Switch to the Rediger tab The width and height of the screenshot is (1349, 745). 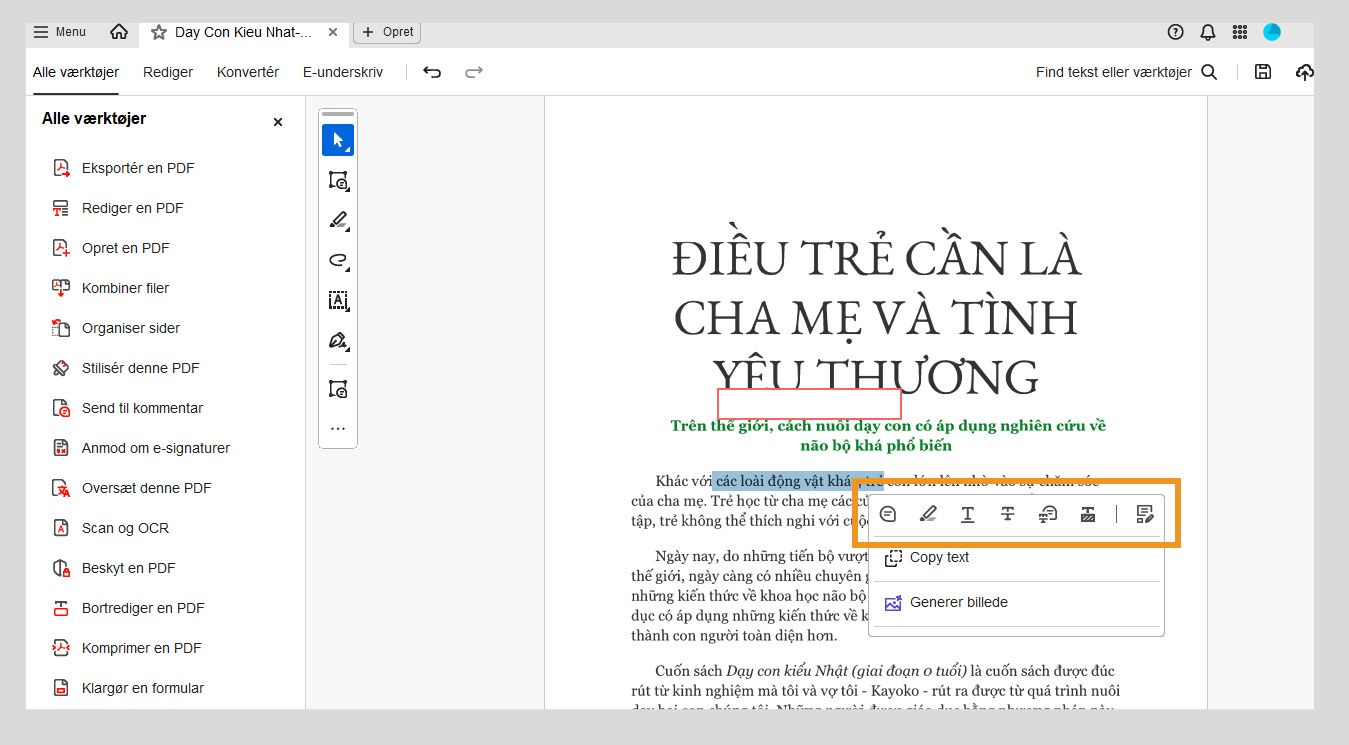click(168, 72)
